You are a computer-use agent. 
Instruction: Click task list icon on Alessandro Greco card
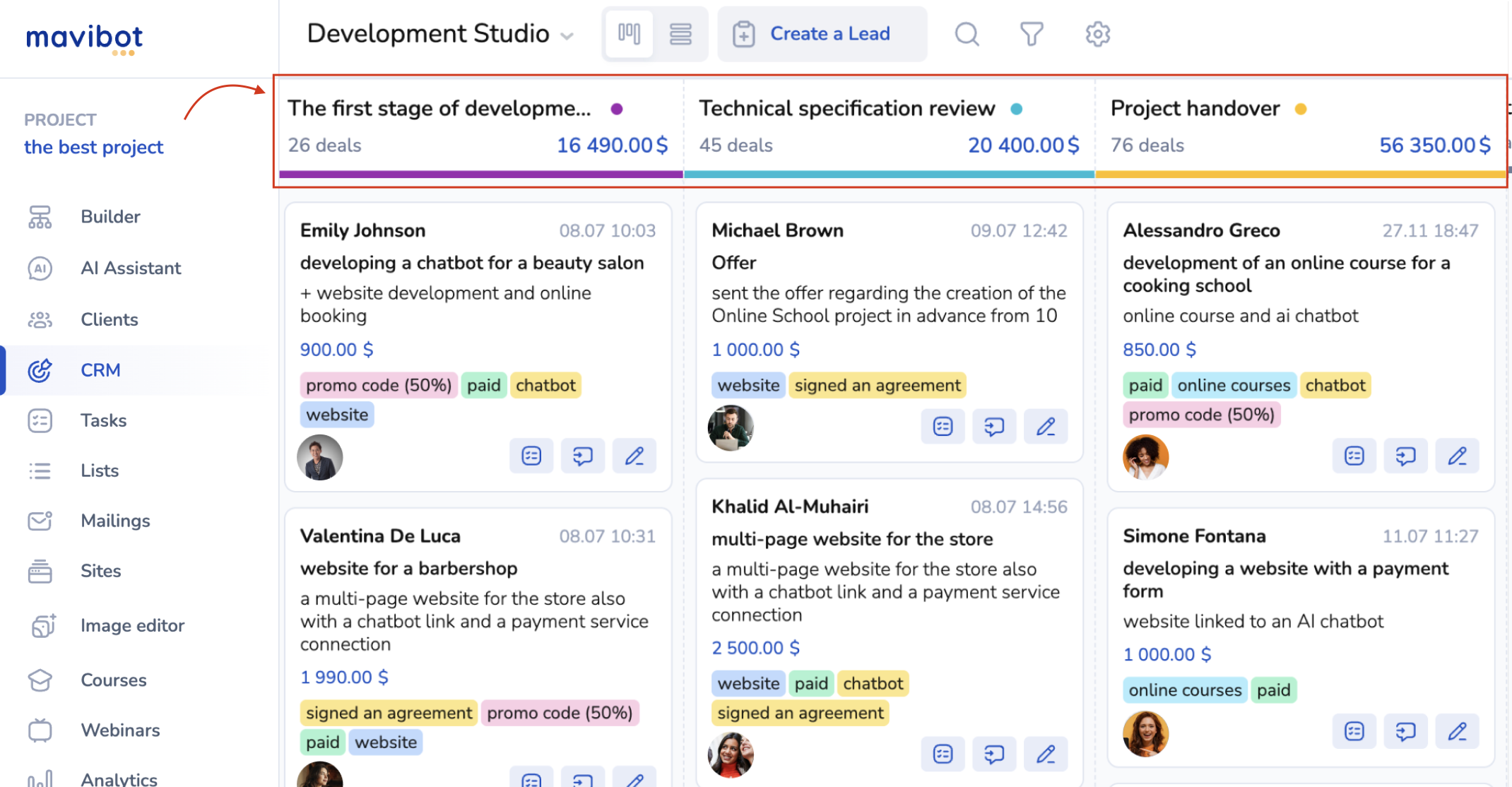tap(1354, 456)
